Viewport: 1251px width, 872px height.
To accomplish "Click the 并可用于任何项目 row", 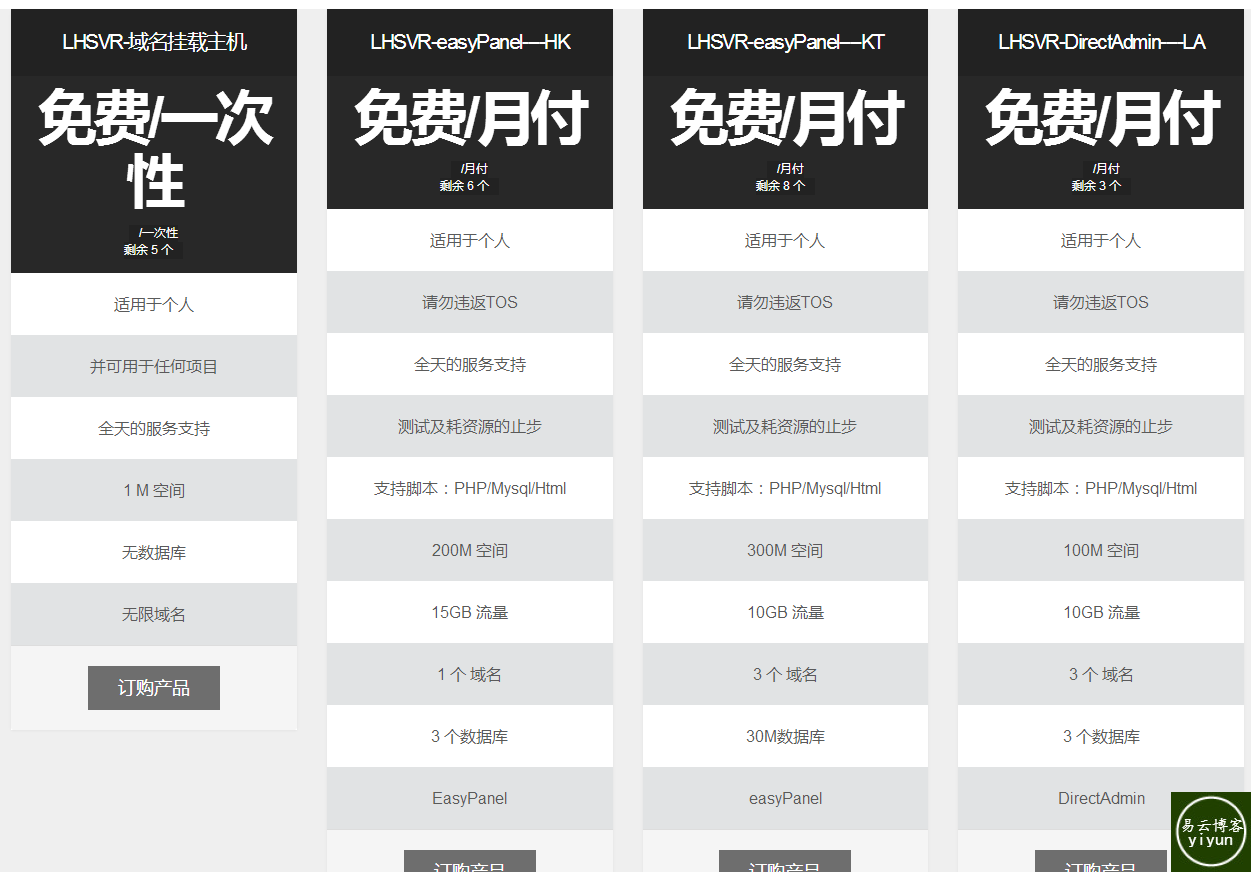I will (x=154, y=366).
